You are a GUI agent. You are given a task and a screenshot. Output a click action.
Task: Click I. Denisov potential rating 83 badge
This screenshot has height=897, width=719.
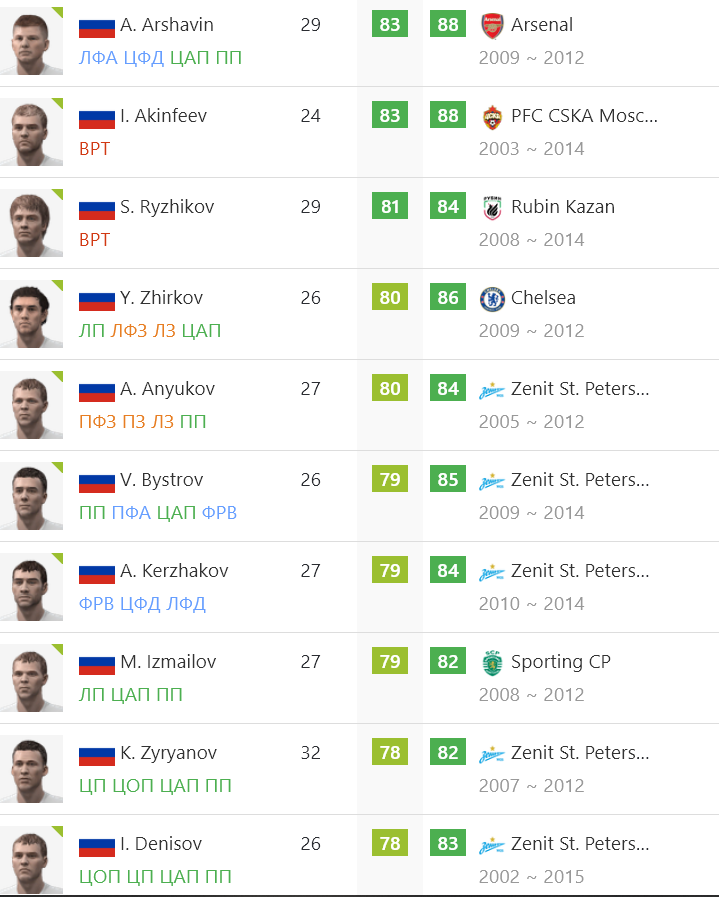(448, 843)
